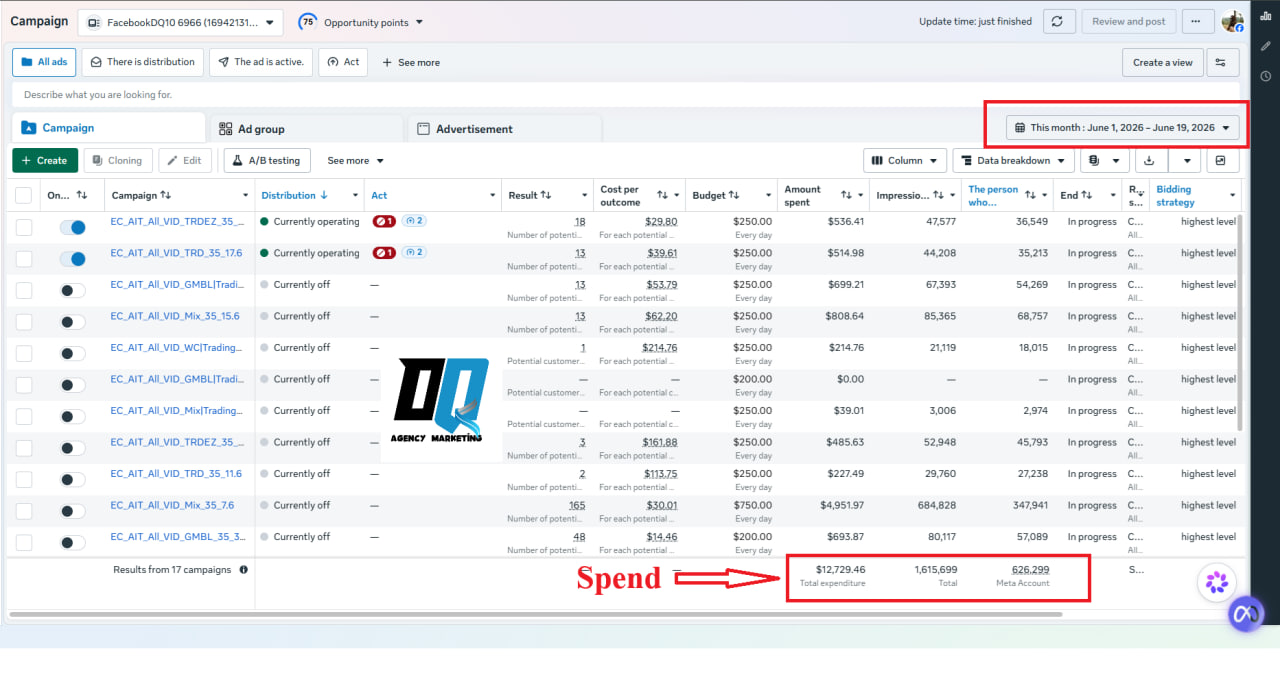1280x673 pixels.
Task: Switch to the Ad group tab
Action: pyautogui.click(x=307, y=129)
